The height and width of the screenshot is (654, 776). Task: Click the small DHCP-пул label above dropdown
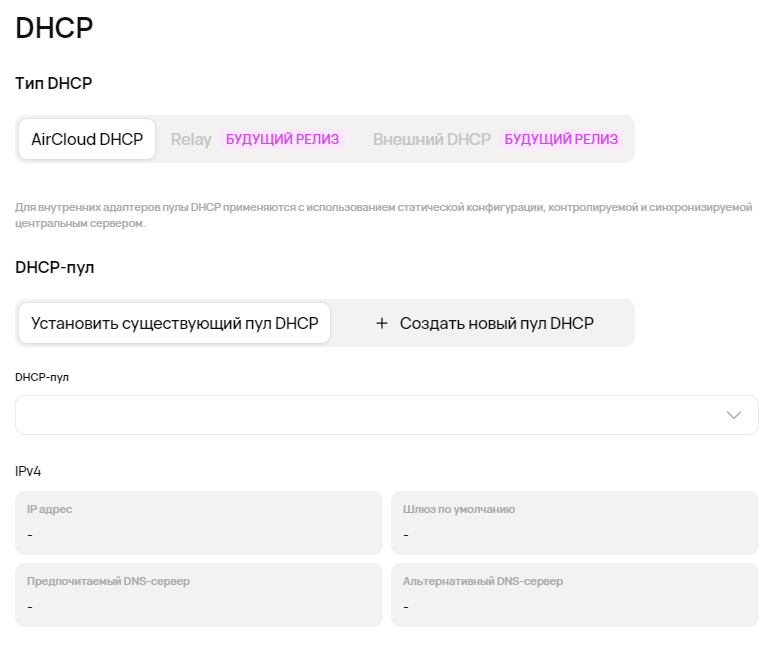[x=42, y=378]
